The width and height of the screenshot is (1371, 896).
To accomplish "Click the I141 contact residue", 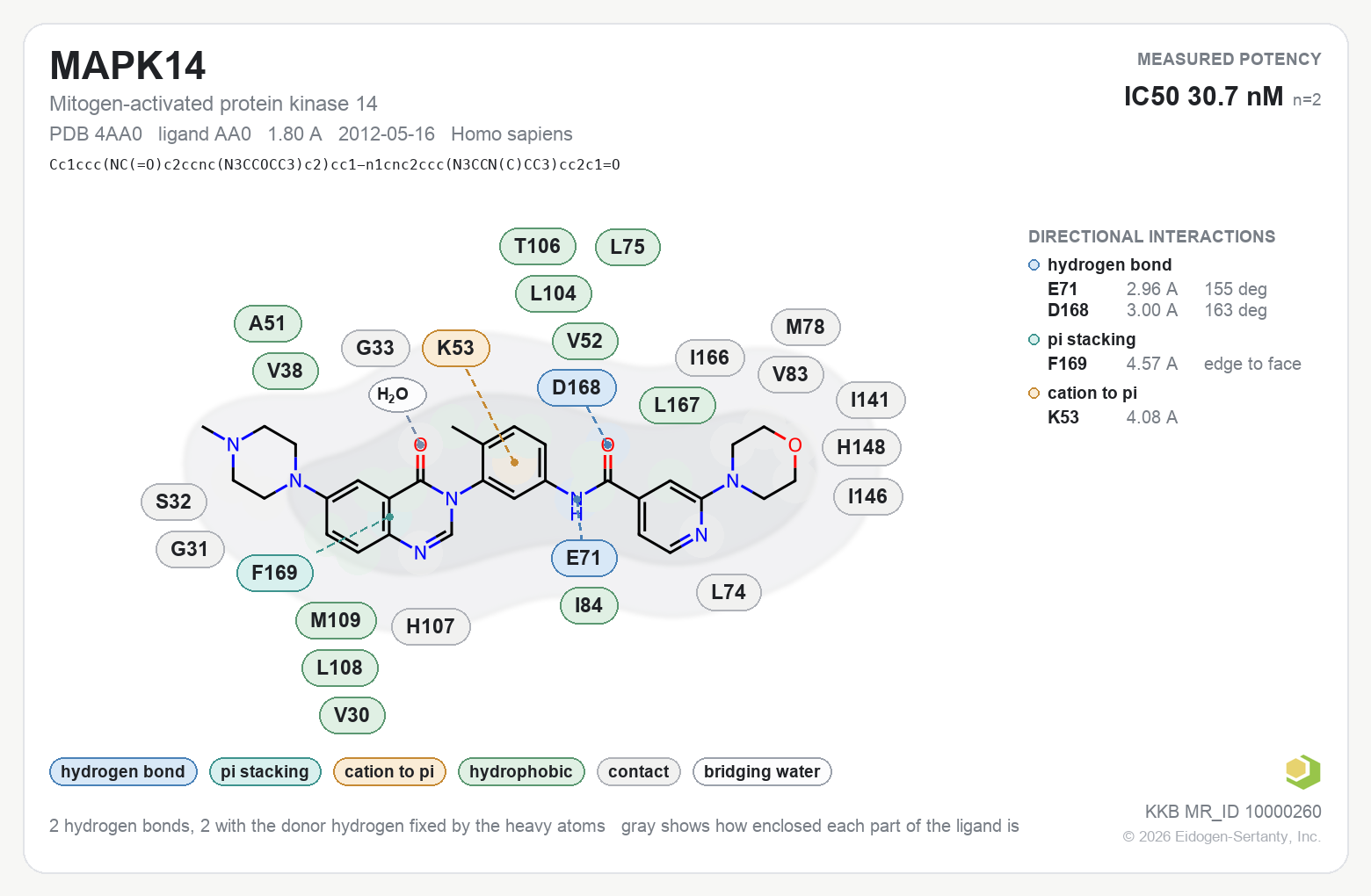I will [870, 400].
